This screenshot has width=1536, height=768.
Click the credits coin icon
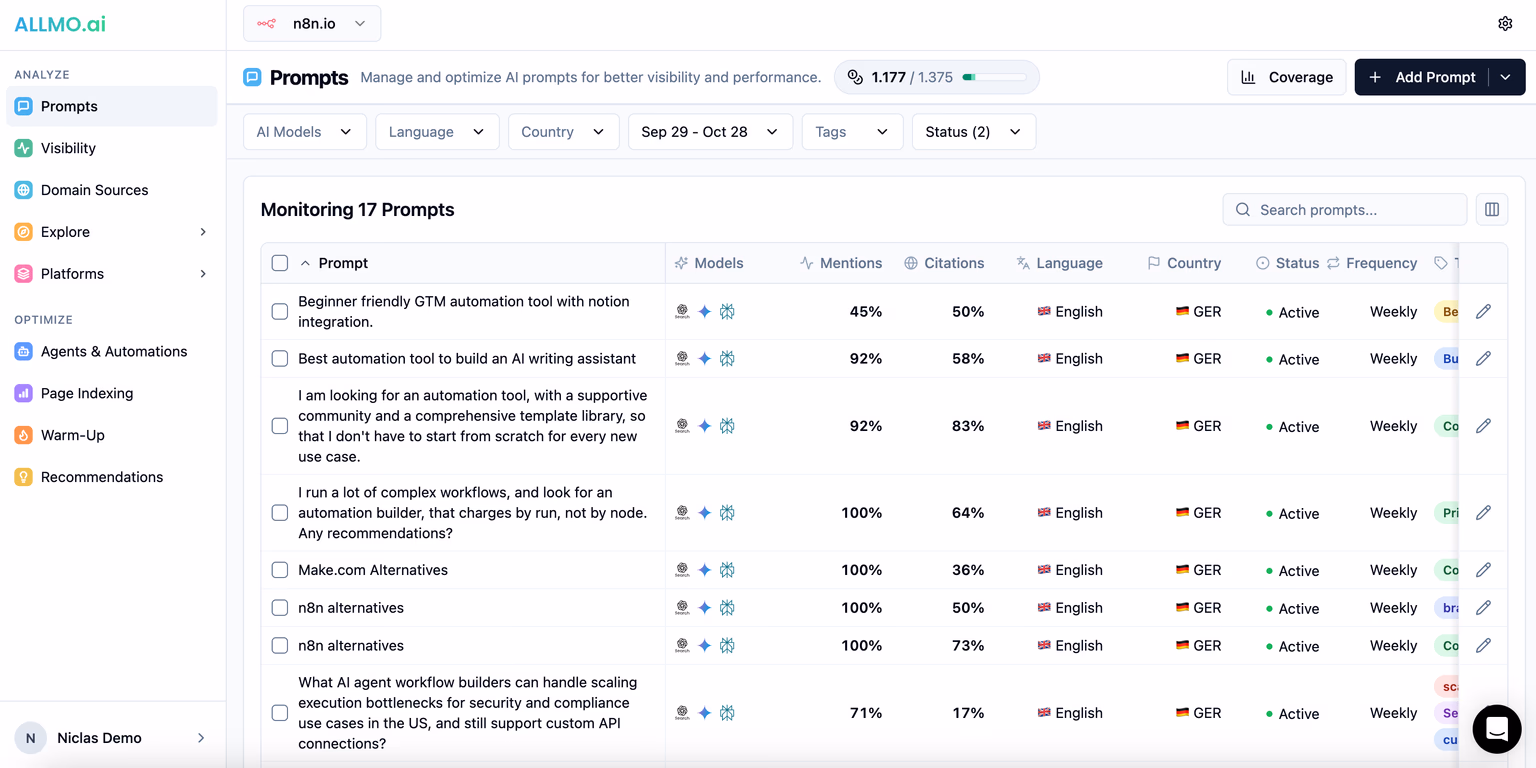tap(855, 77)
